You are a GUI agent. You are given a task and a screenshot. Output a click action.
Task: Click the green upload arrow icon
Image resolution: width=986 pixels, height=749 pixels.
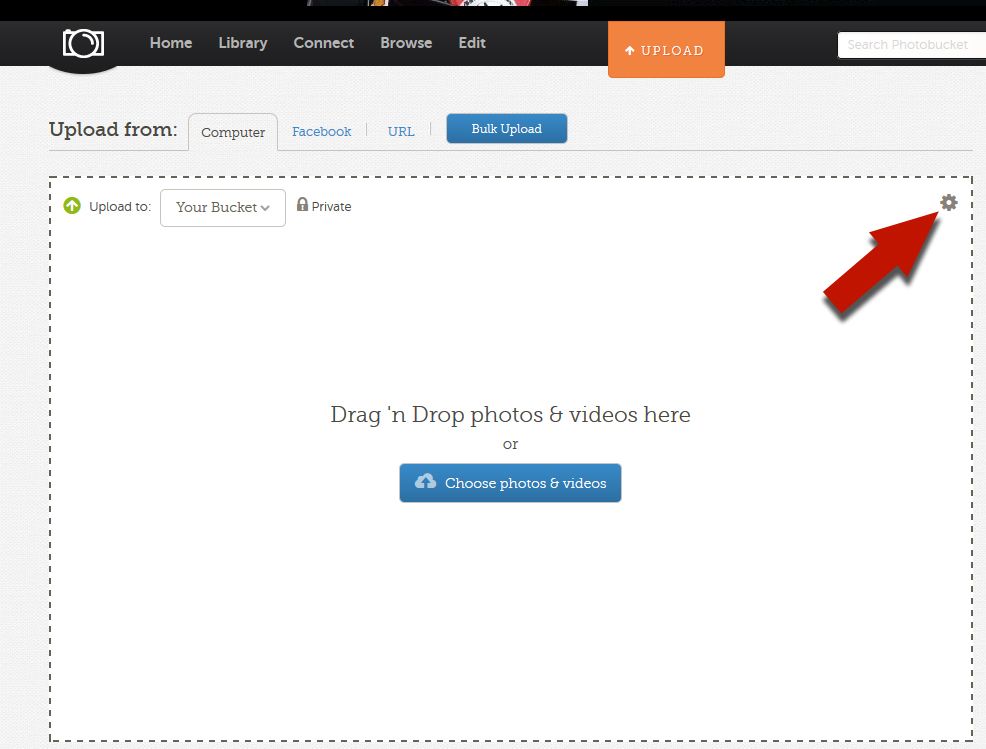point(72,206)
